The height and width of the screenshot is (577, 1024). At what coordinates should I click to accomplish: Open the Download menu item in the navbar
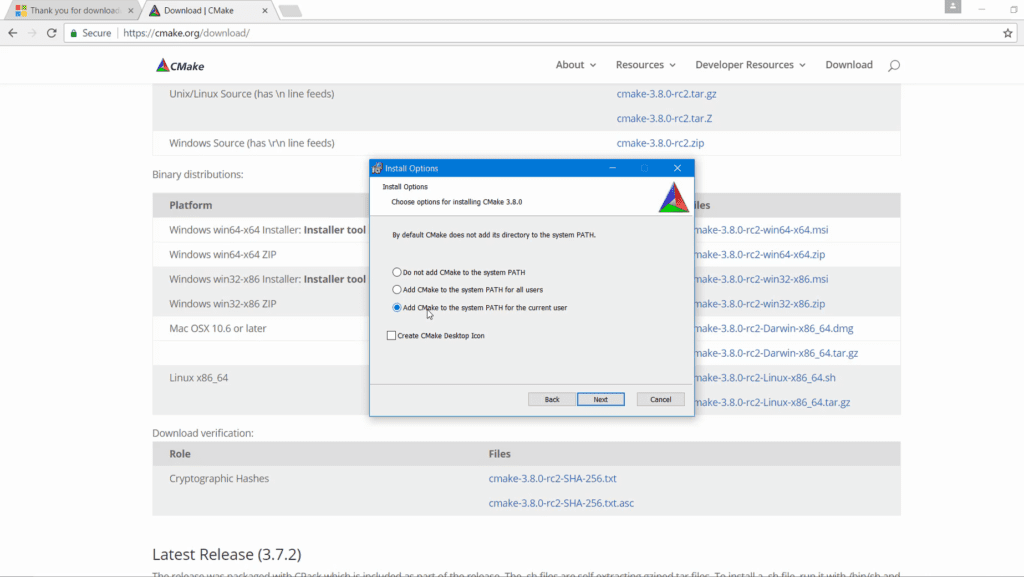click(x=848, y=64)
